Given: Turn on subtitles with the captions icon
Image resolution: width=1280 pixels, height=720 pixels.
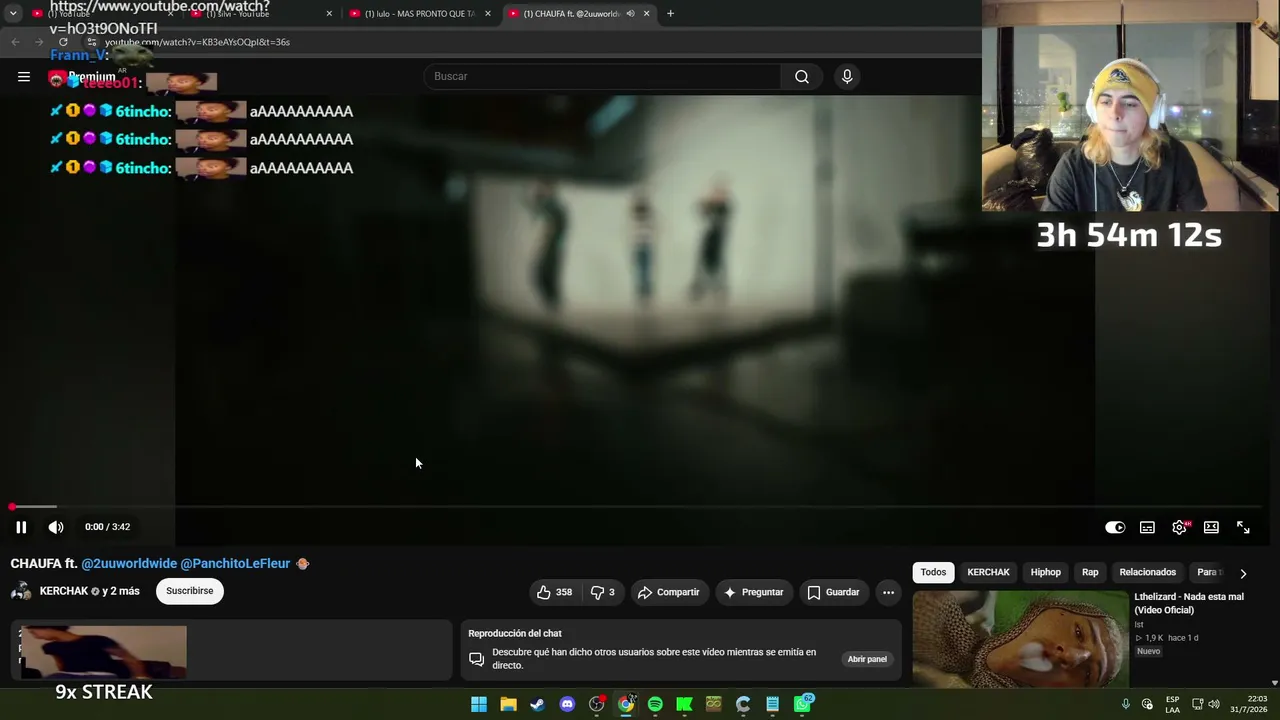Looking at the screenshot, I should click(x=1147, y=527).
